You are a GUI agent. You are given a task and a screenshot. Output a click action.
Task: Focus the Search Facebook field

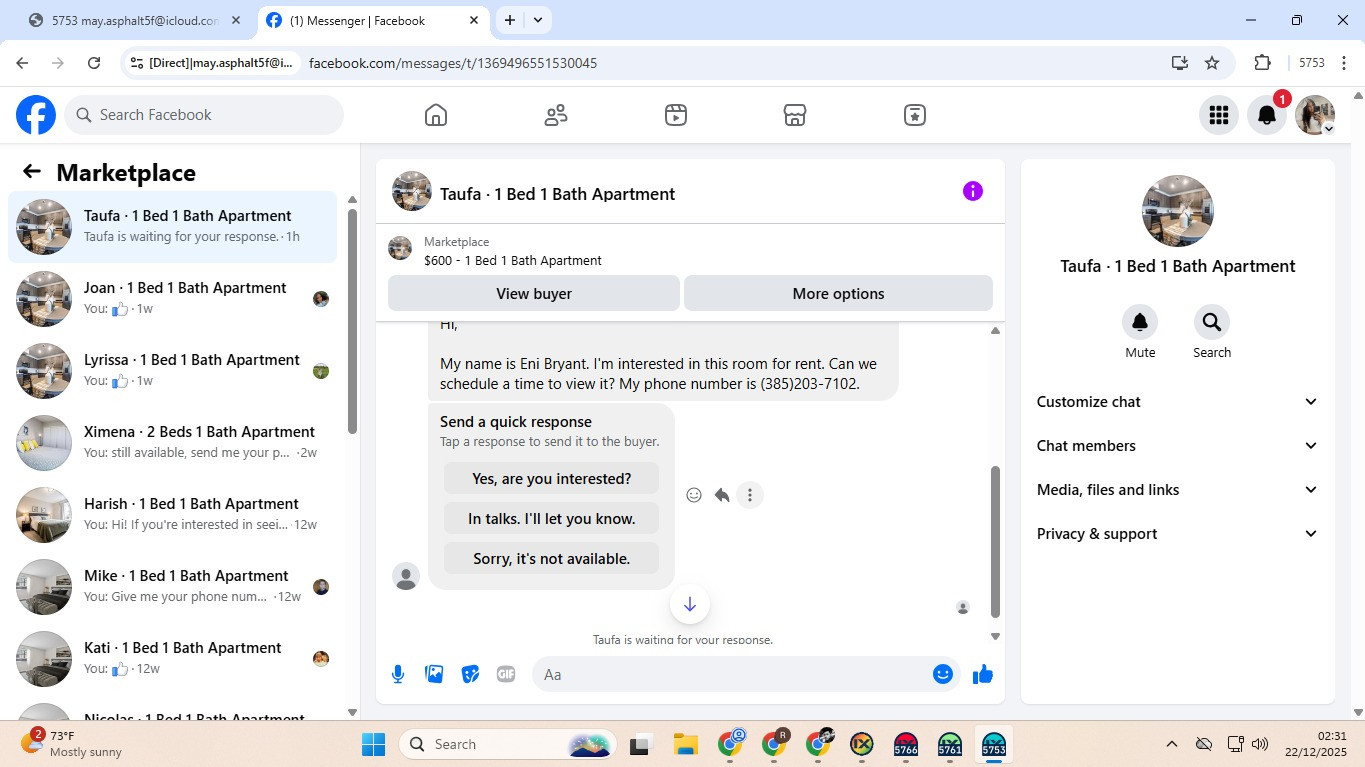click(204, 115)
